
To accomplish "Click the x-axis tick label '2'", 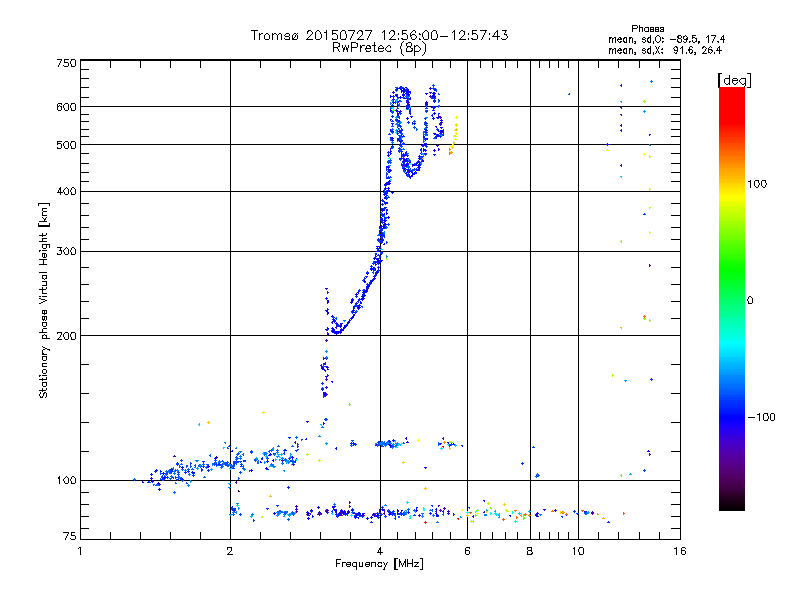I will pyautogui.click(x=230, y=551).
